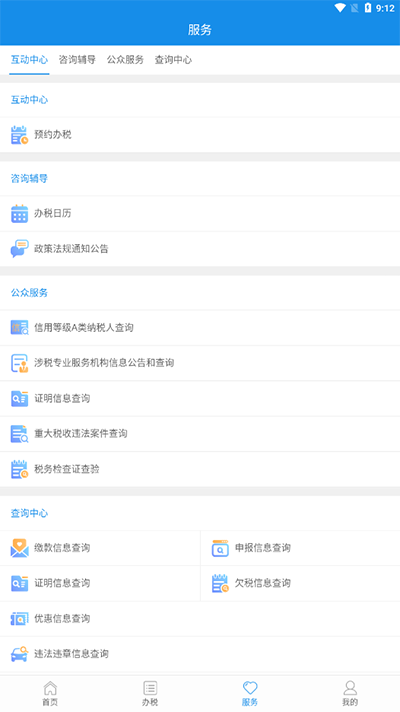The image size is (400, 712).
Task: Open 申报信息查询 entry text
Action: 263,548
